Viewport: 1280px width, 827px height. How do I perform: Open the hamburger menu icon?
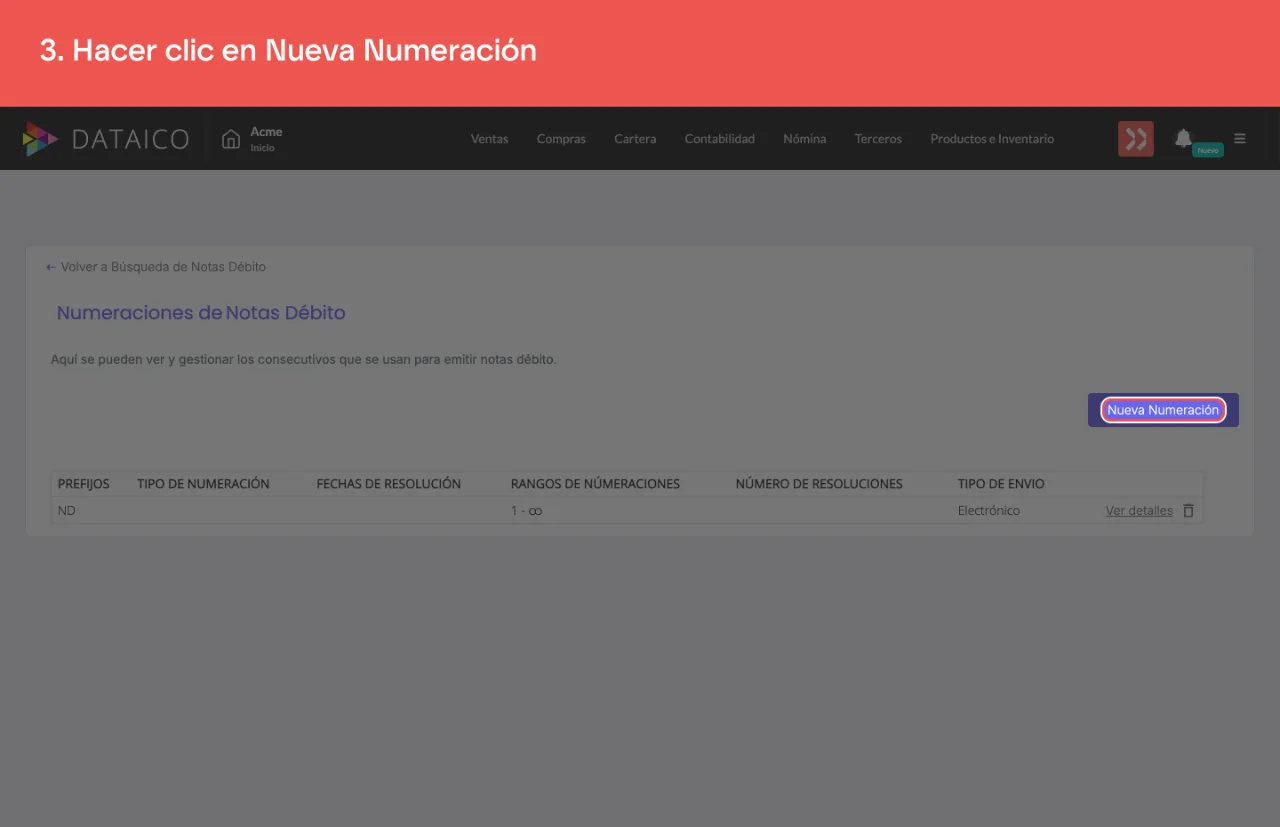pos(1240,139)
